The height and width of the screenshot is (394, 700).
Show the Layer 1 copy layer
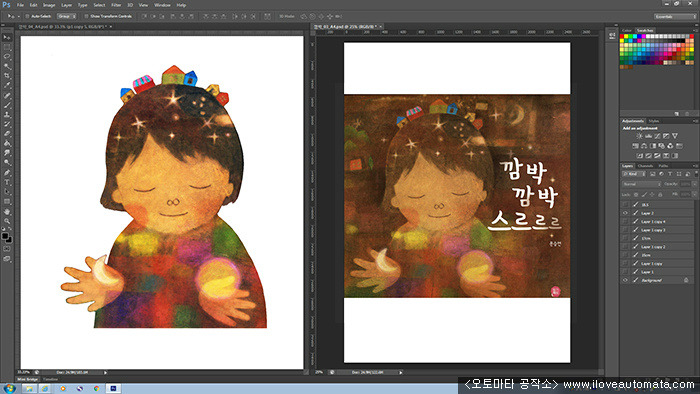pyautogui.click(x=625, y=263)
